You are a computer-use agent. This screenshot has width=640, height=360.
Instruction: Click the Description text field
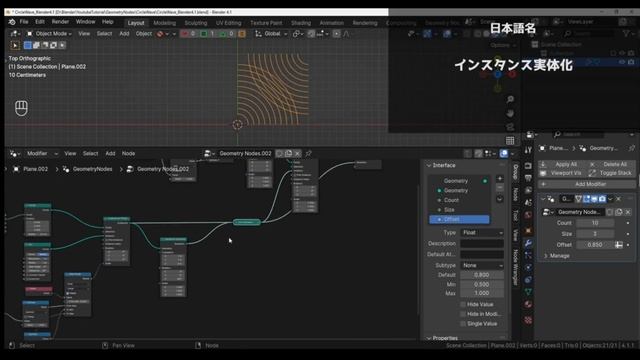pos(482,243)
